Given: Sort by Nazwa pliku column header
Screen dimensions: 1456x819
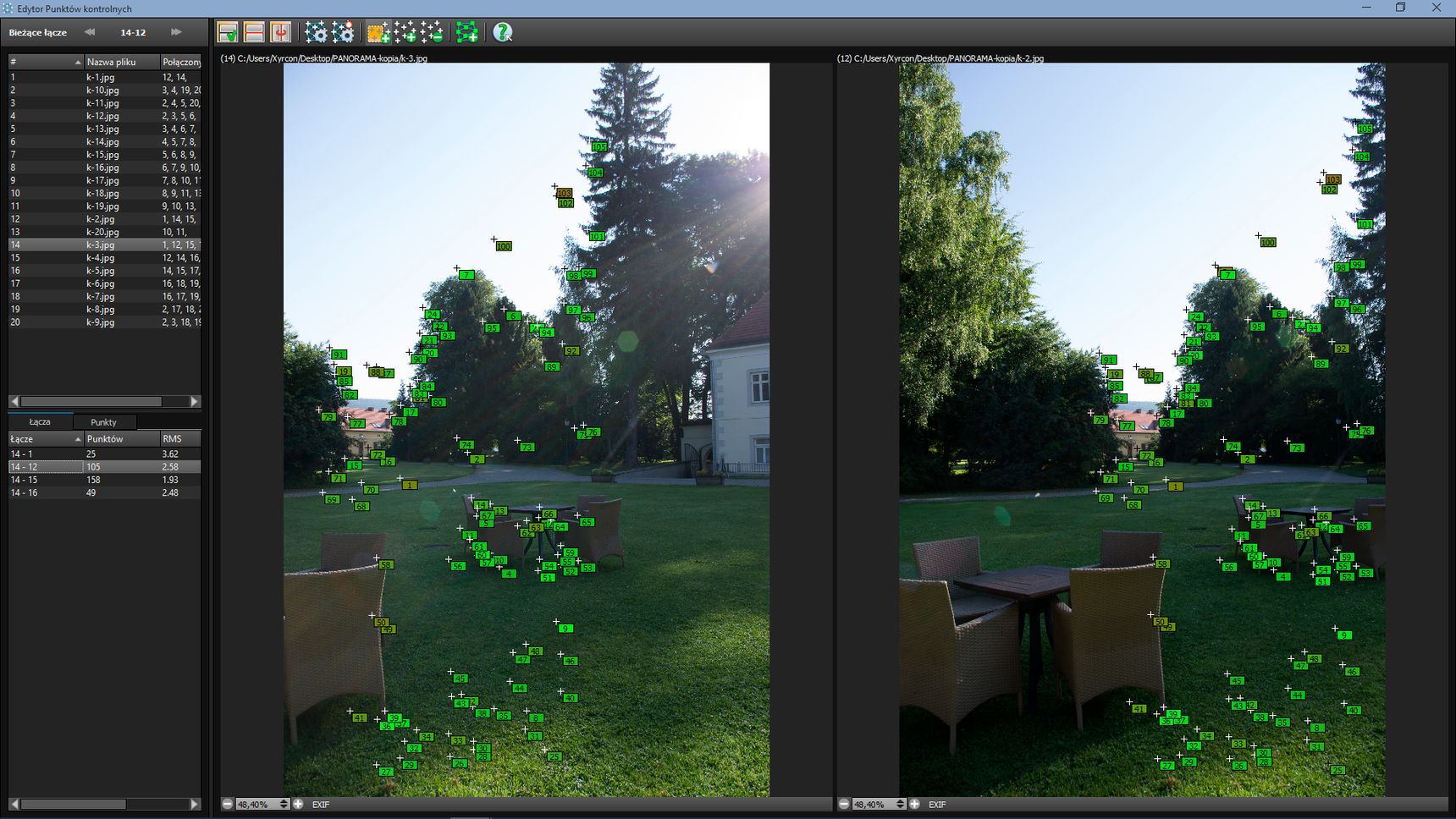Looking at the screenshot, I should point(122,62).
